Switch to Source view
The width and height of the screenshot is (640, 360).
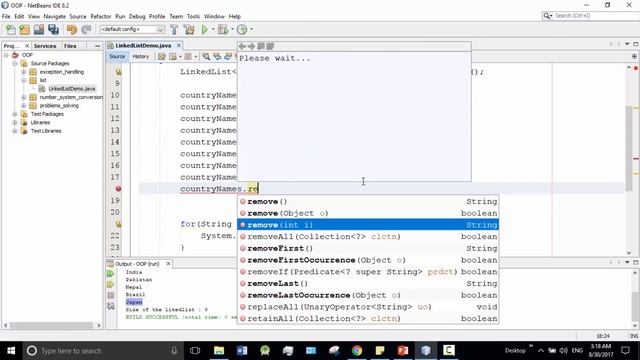[117, 56]
